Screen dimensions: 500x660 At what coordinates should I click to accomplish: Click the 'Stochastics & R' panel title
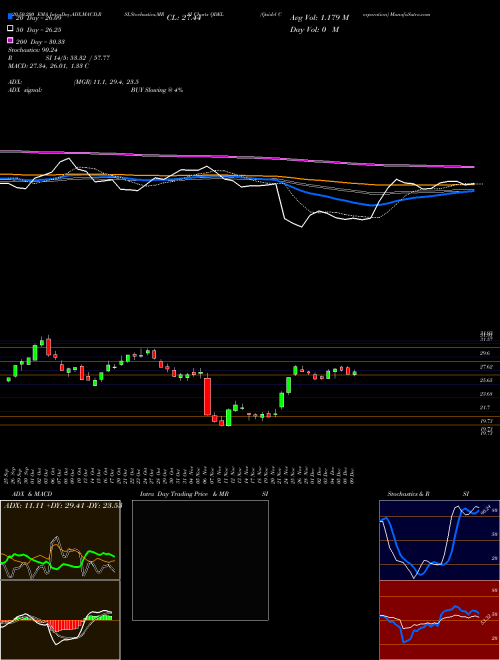tap(408, 494)
